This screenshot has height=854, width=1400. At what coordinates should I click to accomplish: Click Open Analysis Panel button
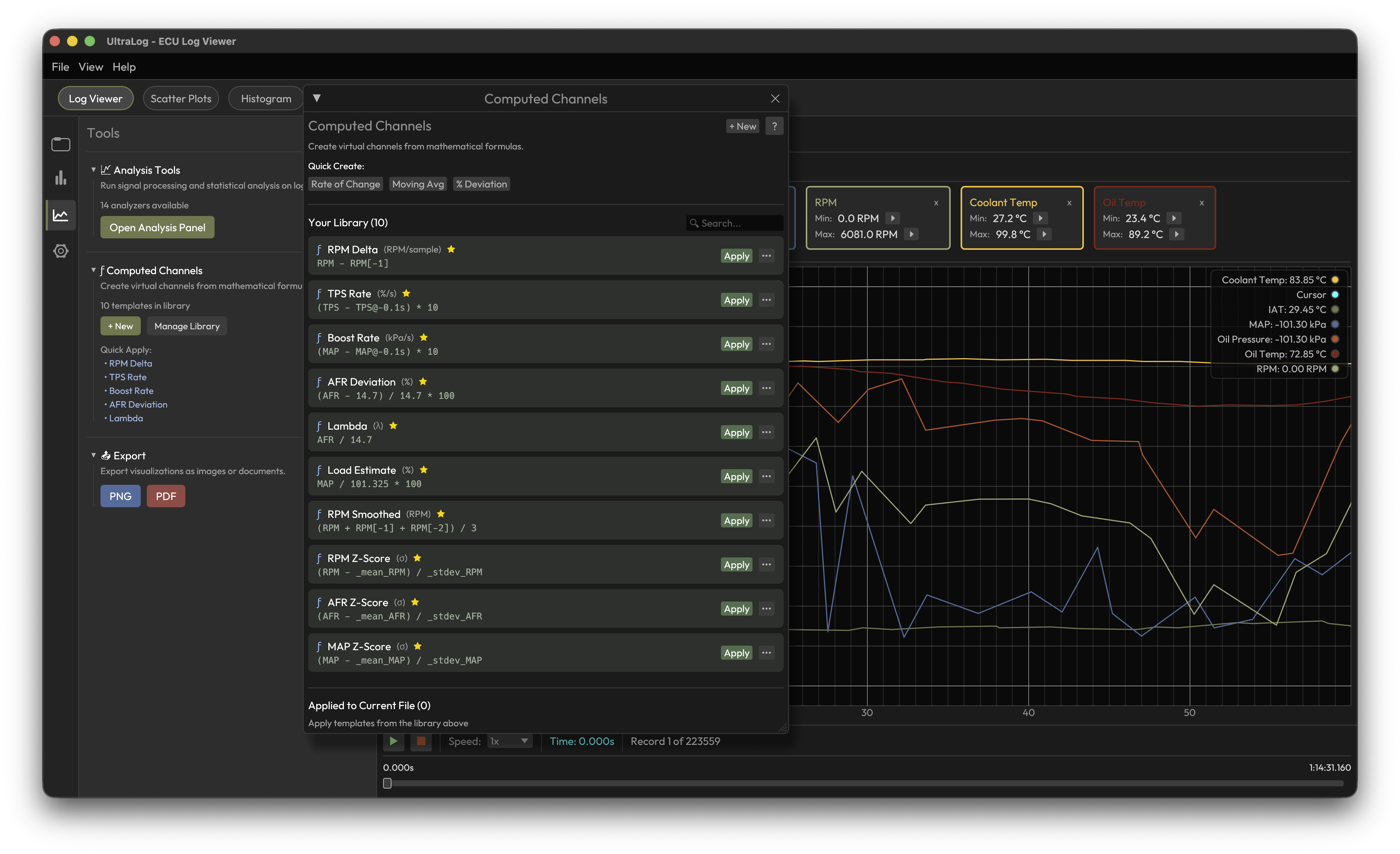coord(157,227)
